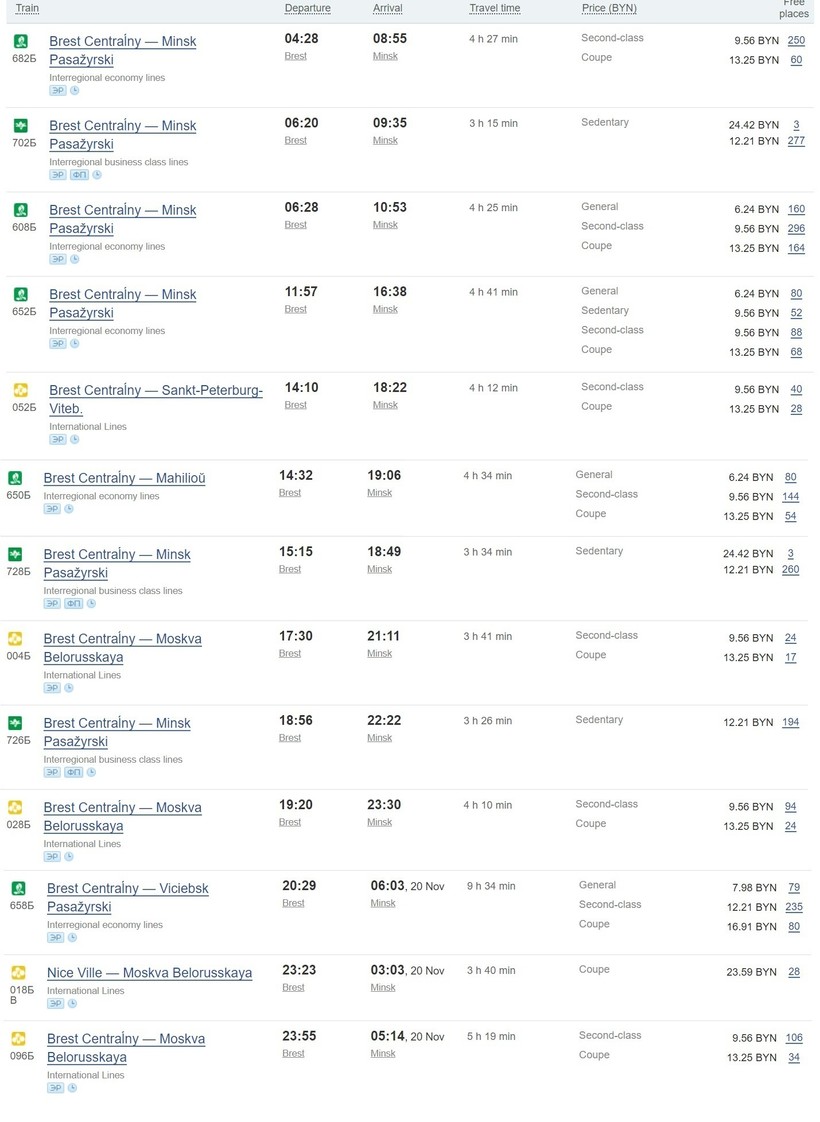Click the Minsk arrival station link for 23:30 arrival

click(380, 822)
